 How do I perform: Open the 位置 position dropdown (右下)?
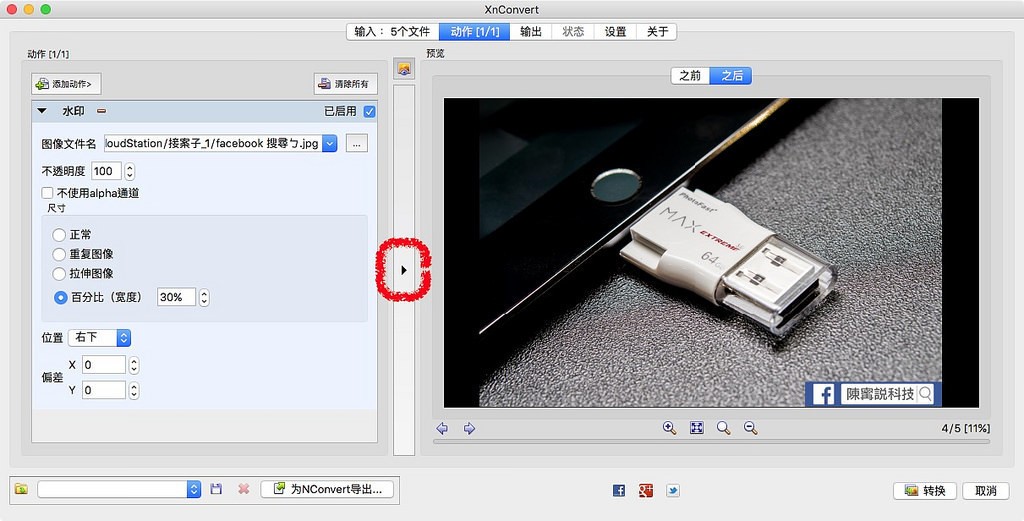[99, 338]
